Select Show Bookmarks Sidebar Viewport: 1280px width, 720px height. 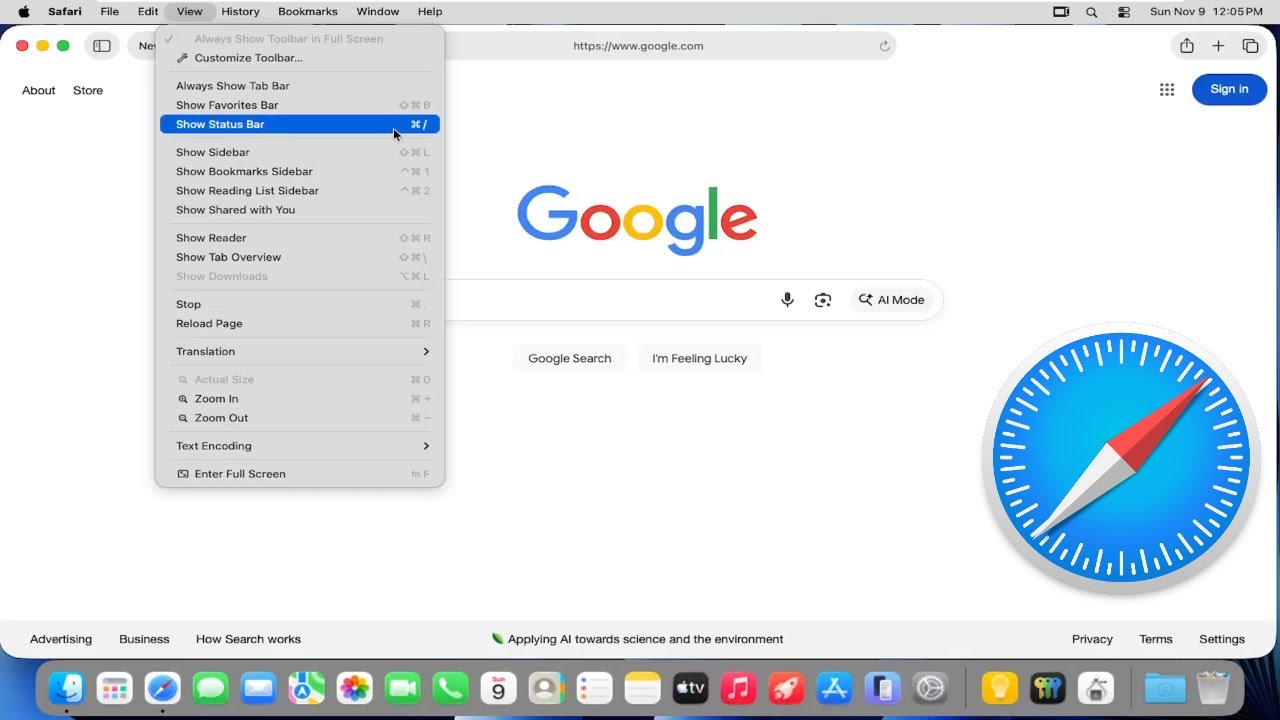300,172
